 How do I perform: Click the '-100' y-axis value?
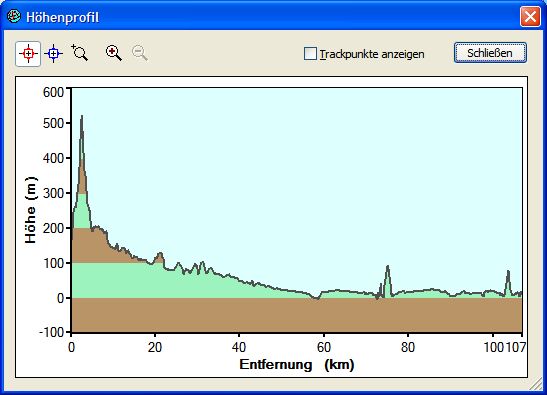coord(52,332)
